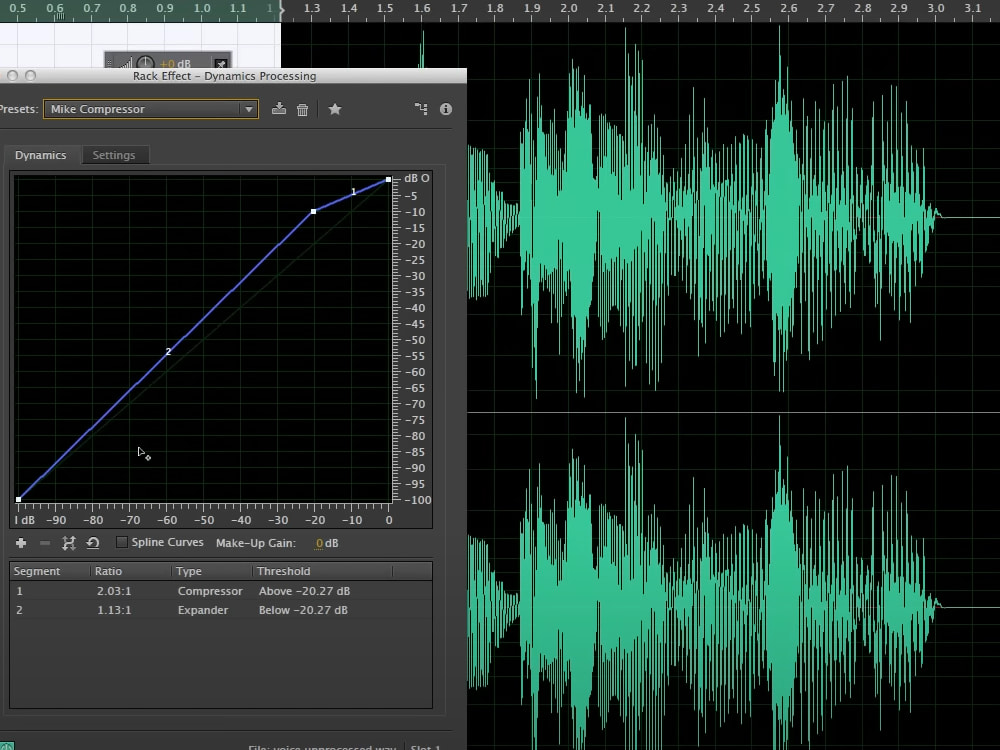Sort by Segment column header
The width and height of the screenshot is (1000, 750).
click(50, 571)
